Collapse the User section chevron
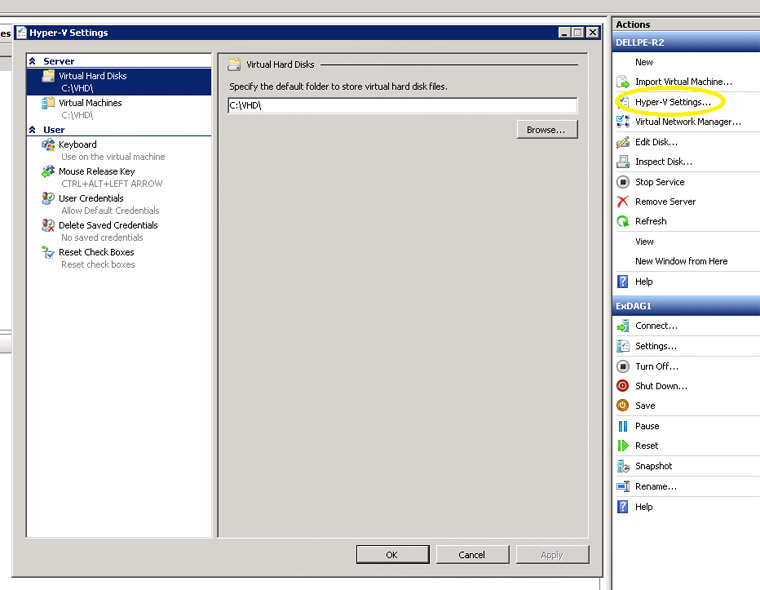 [x=32, y=129]
